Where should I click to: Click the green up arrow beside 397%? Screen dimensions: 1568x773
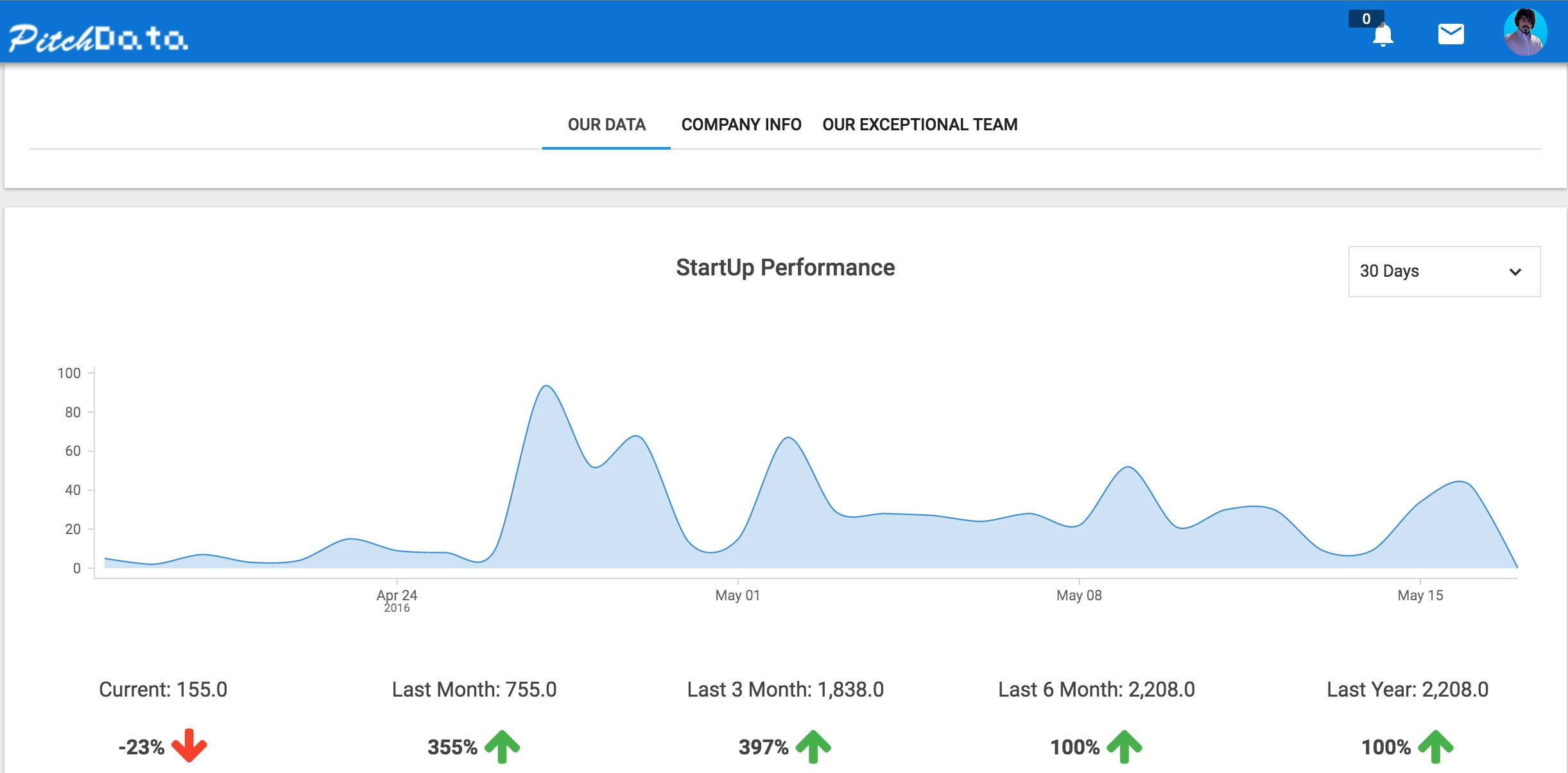(814, 747)
